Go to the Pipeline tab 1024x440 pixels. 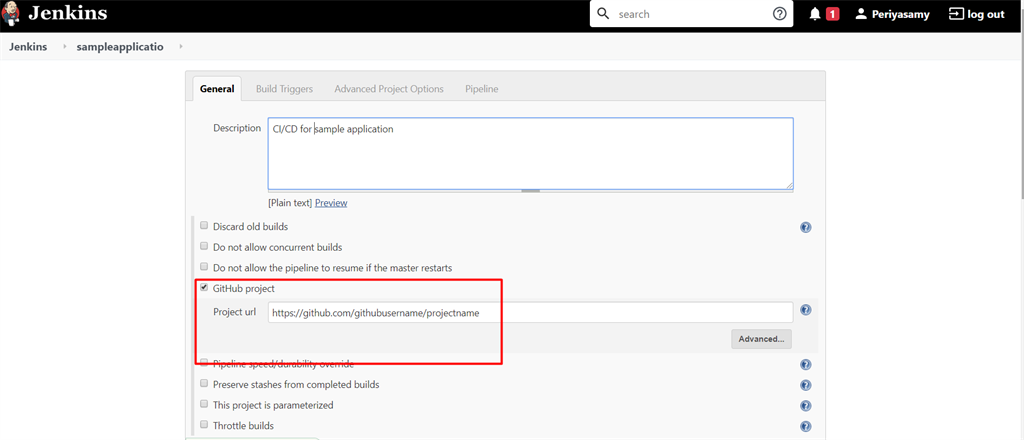point(481,89)
